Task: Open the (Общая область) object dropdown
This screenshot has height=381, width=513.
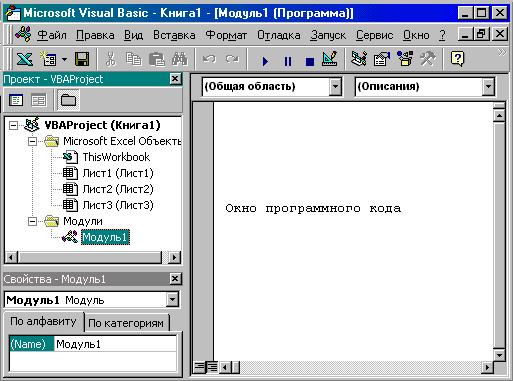Action: tap(335, 87)
